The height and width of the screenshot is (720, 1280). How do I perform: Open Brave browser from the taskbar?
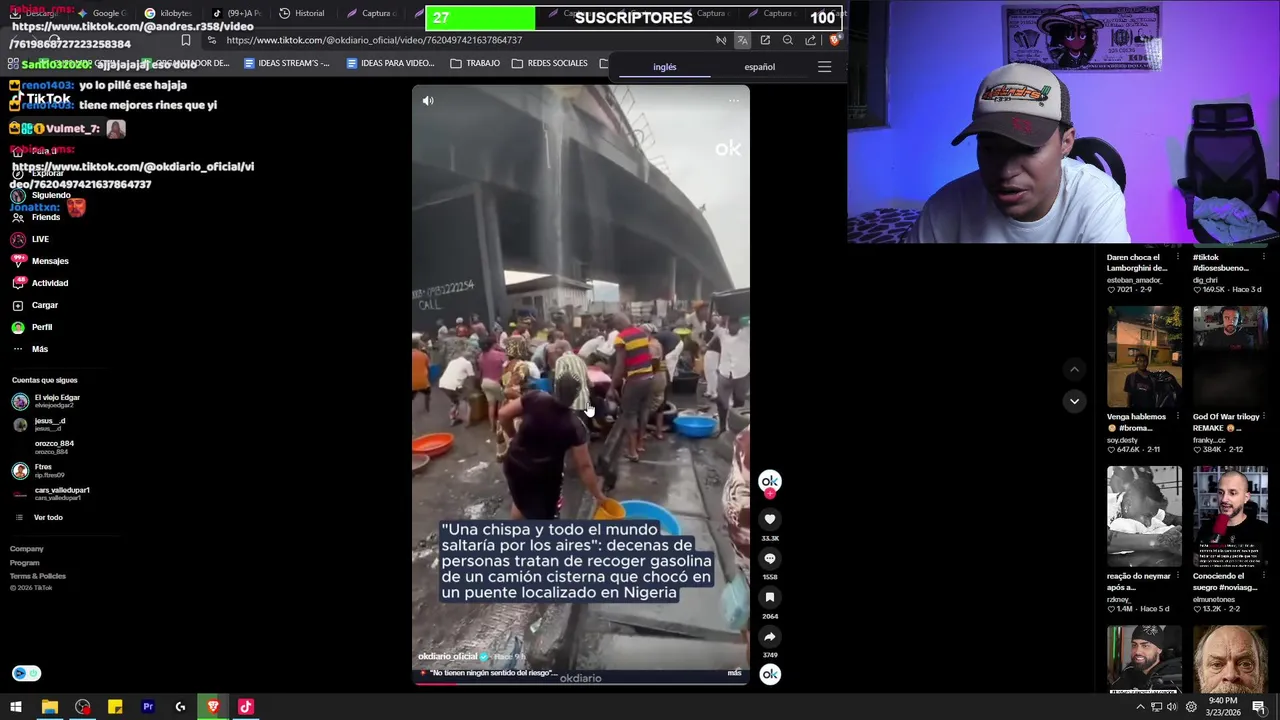tap(213, 707)
